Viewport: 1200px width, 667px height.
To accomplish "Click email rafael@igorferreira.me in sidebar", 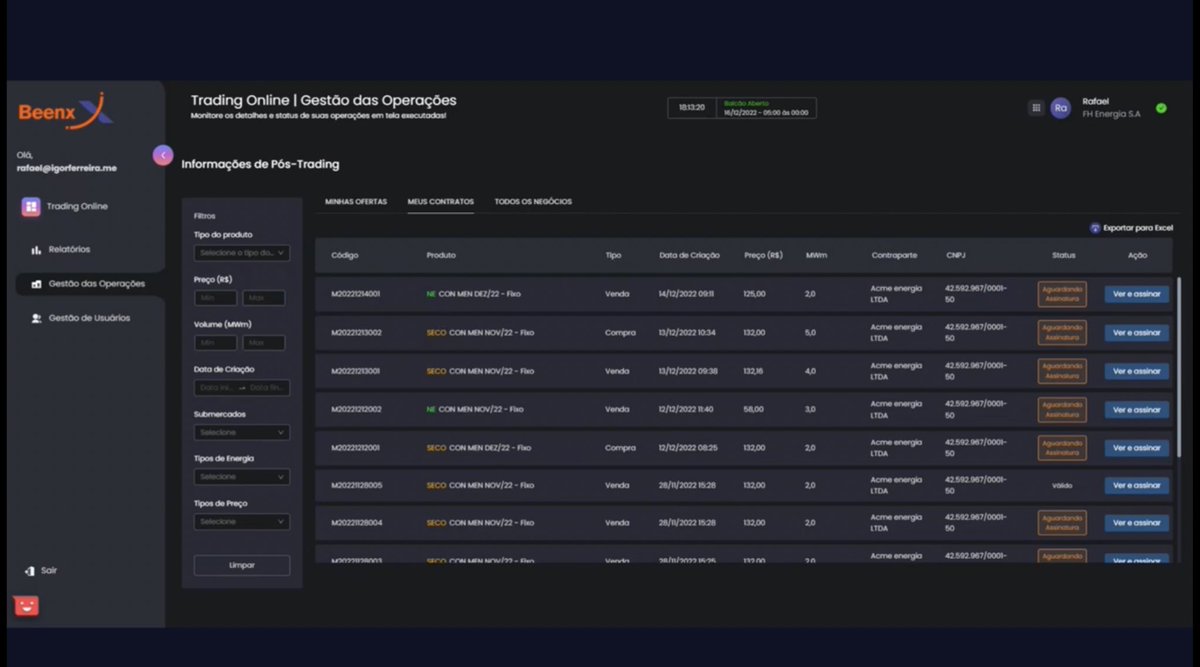I will 67,168.
